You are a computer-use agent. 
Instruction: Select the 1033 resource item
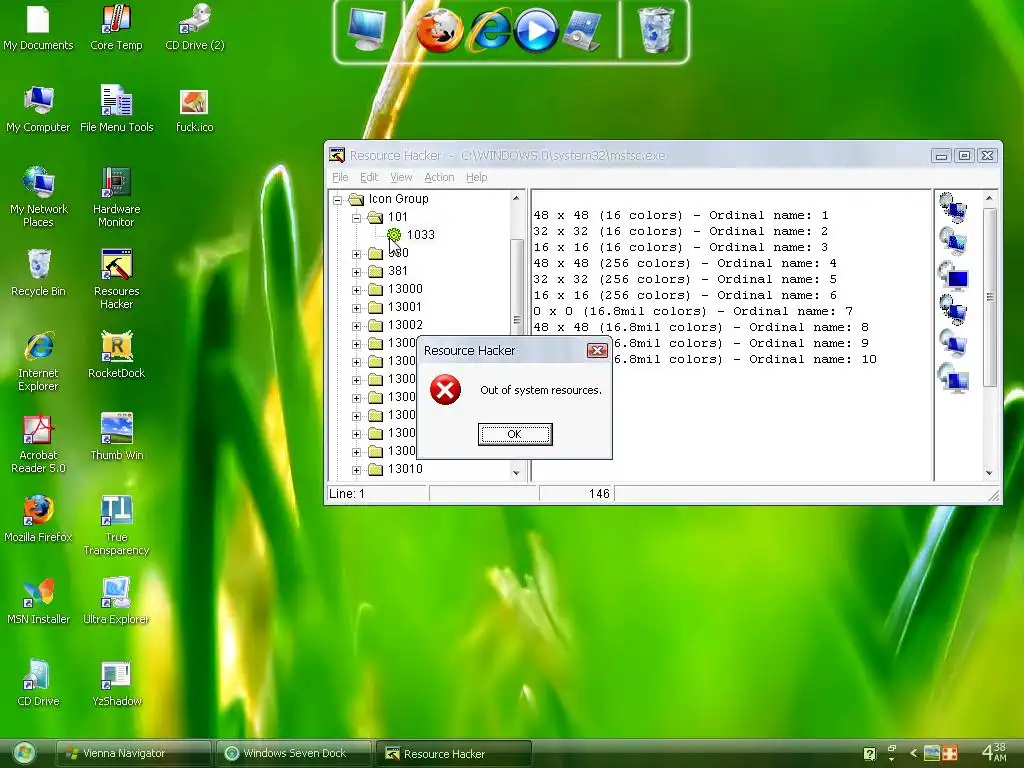(420, 234)
